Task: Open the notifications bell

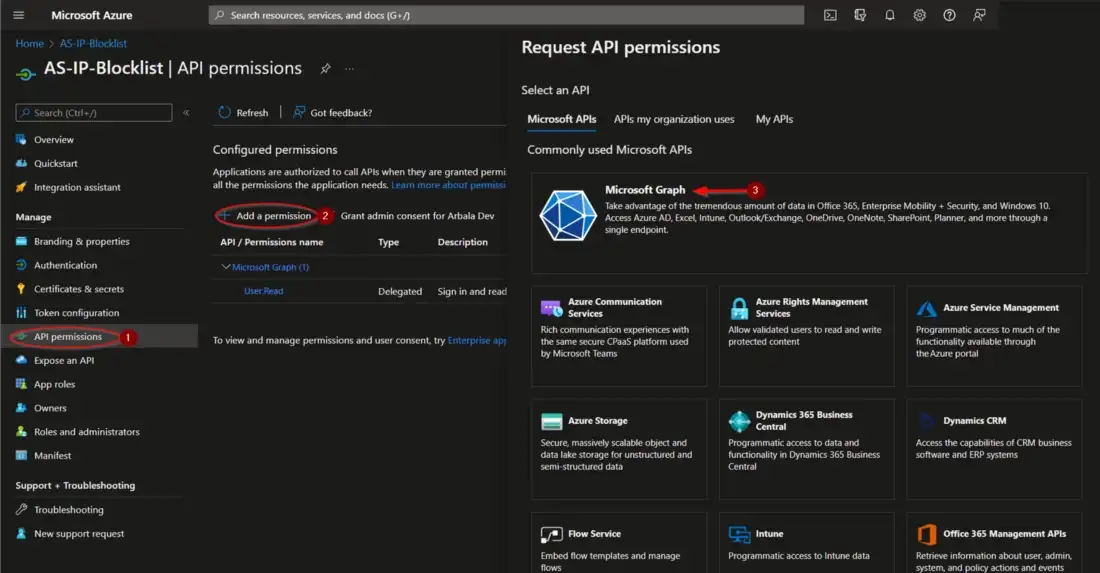Action: coord(890,15)
